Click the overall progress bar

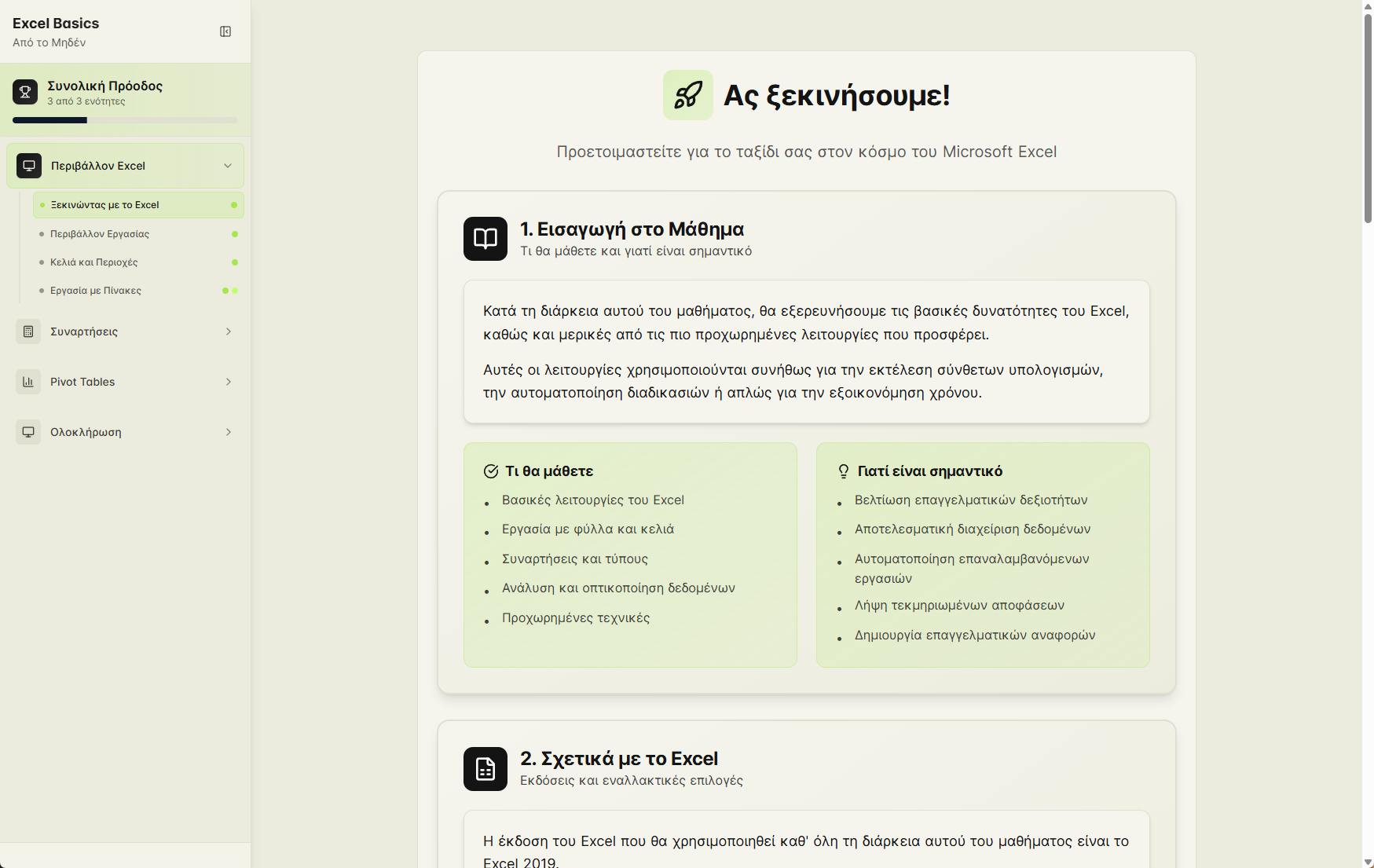tap(125, 120)
